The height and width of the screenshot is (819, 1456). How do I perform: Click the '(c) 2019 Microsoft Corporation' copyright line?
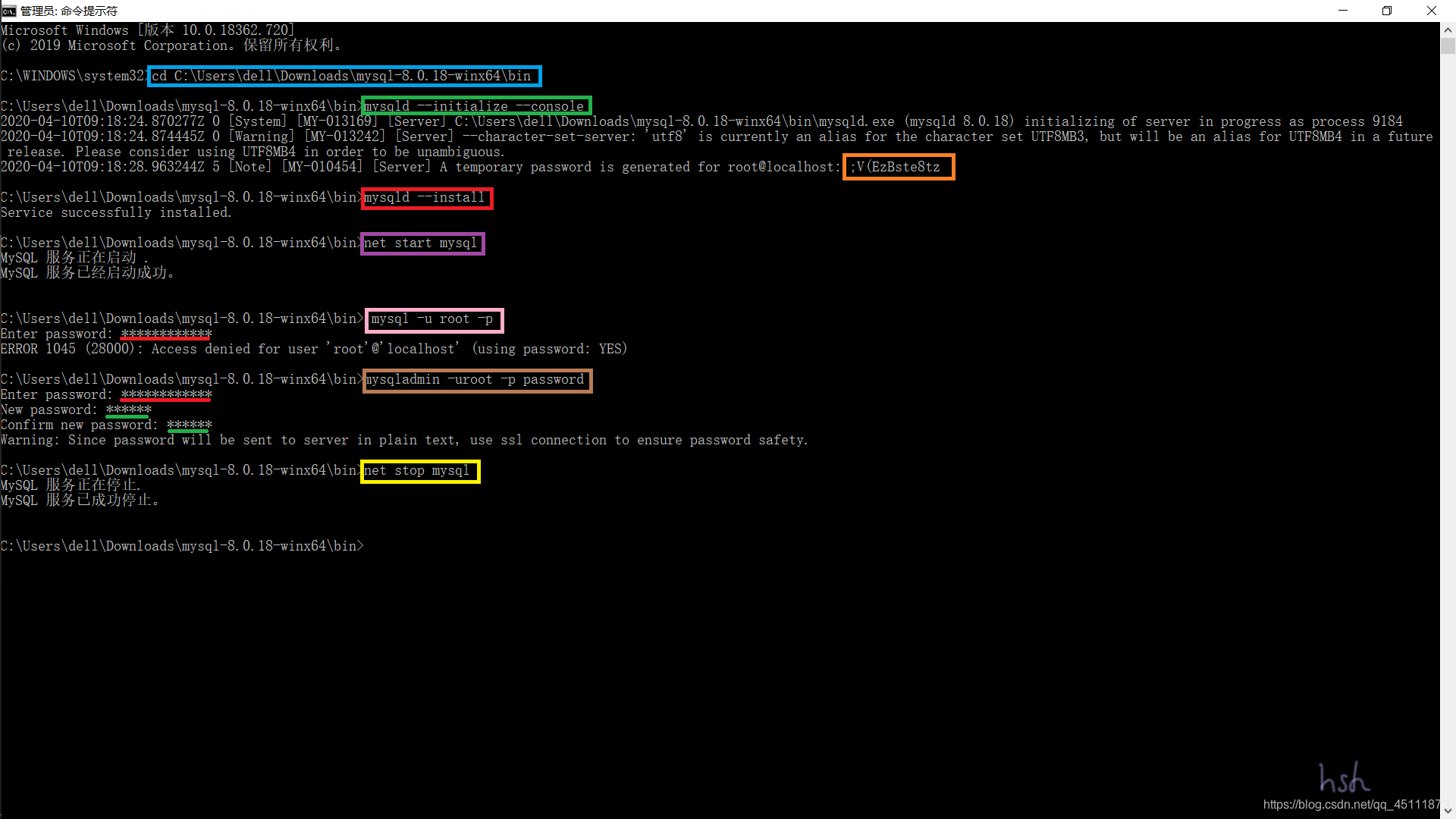pyautogui.click(x=171, y=45)
